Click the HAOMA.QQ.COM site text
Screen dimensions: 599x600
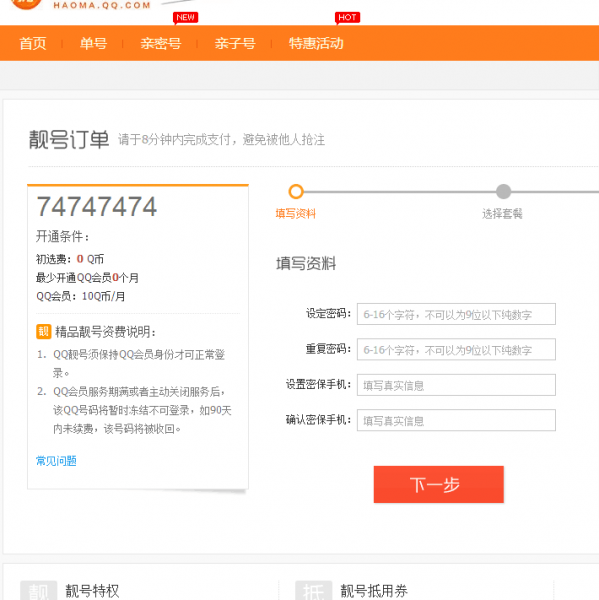102,5
